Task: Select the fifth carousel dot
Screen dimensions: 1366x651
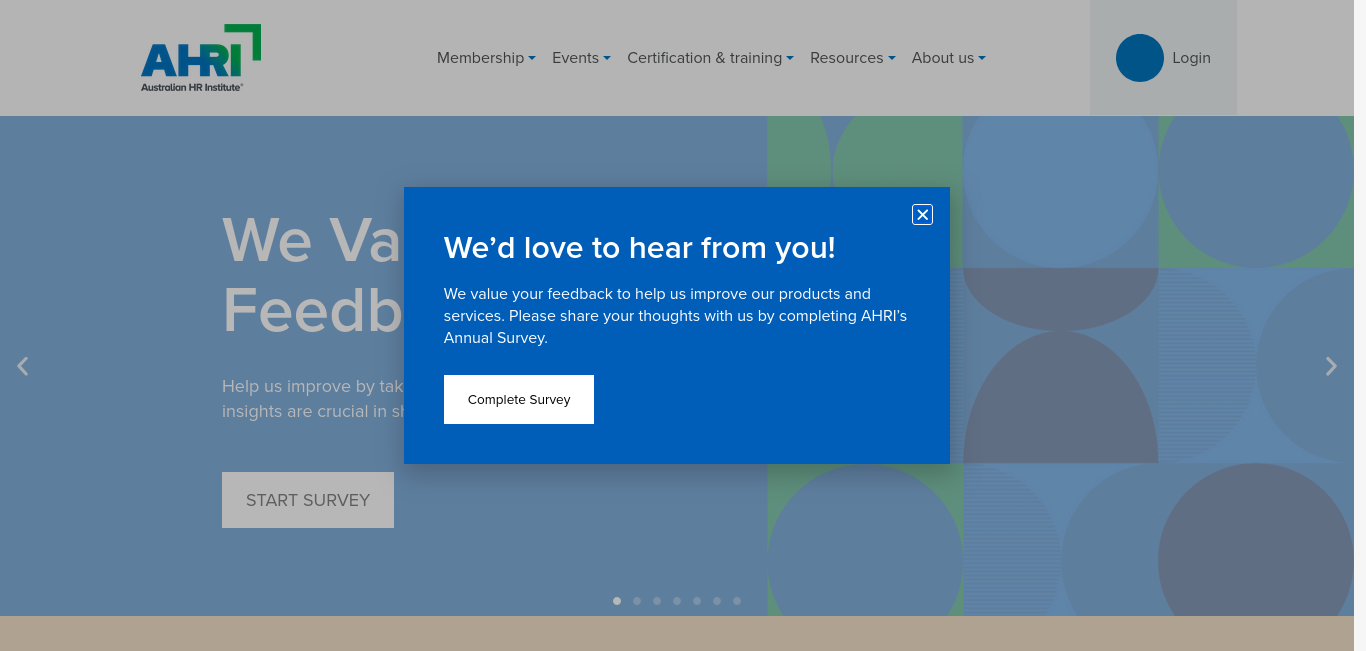Action: [x=697, y=601]
